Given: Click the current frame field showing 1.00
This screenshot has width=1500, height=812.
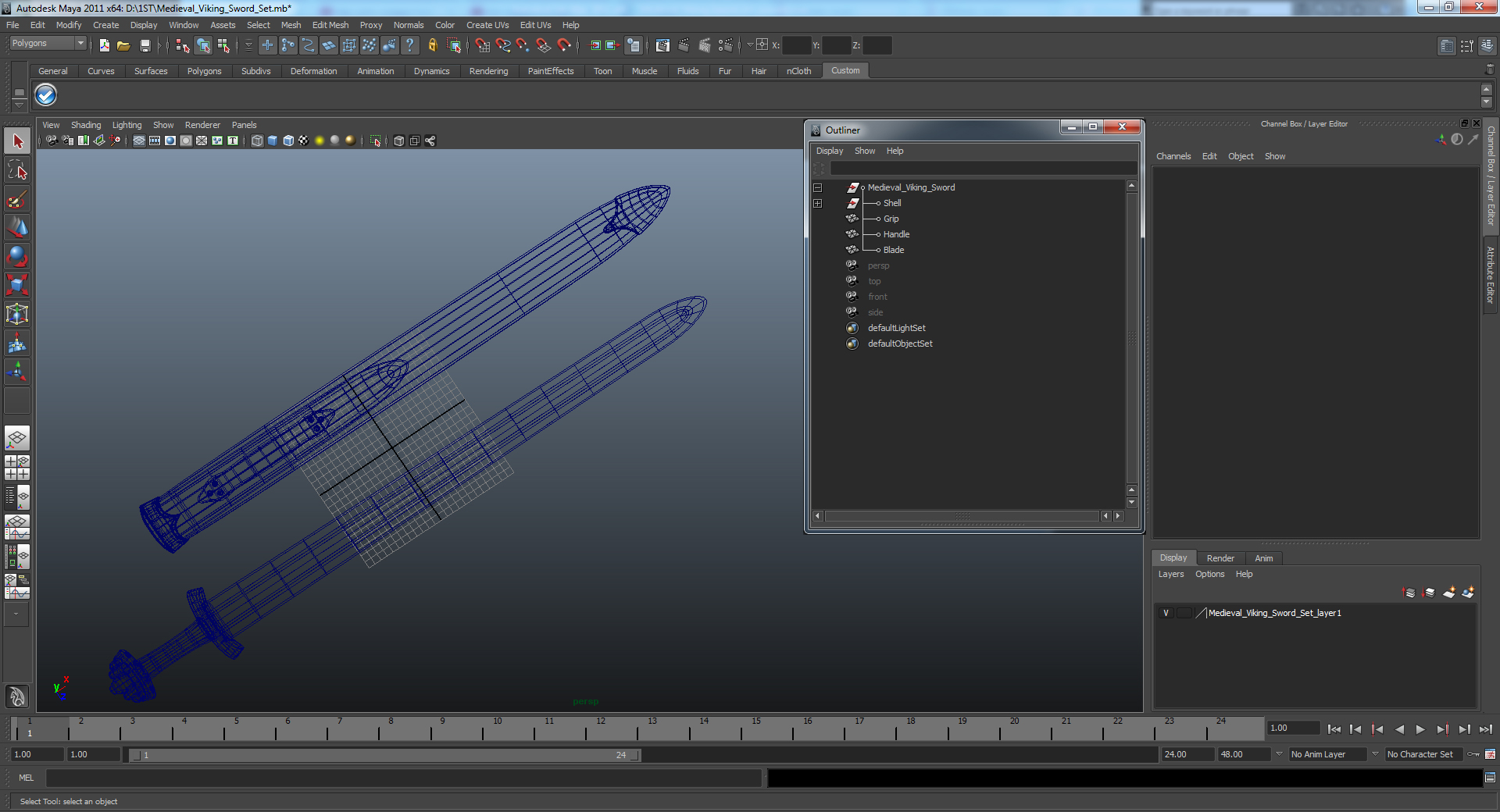Looking at the screenshot, I should pyautogui.click(x=1294, y=728).
